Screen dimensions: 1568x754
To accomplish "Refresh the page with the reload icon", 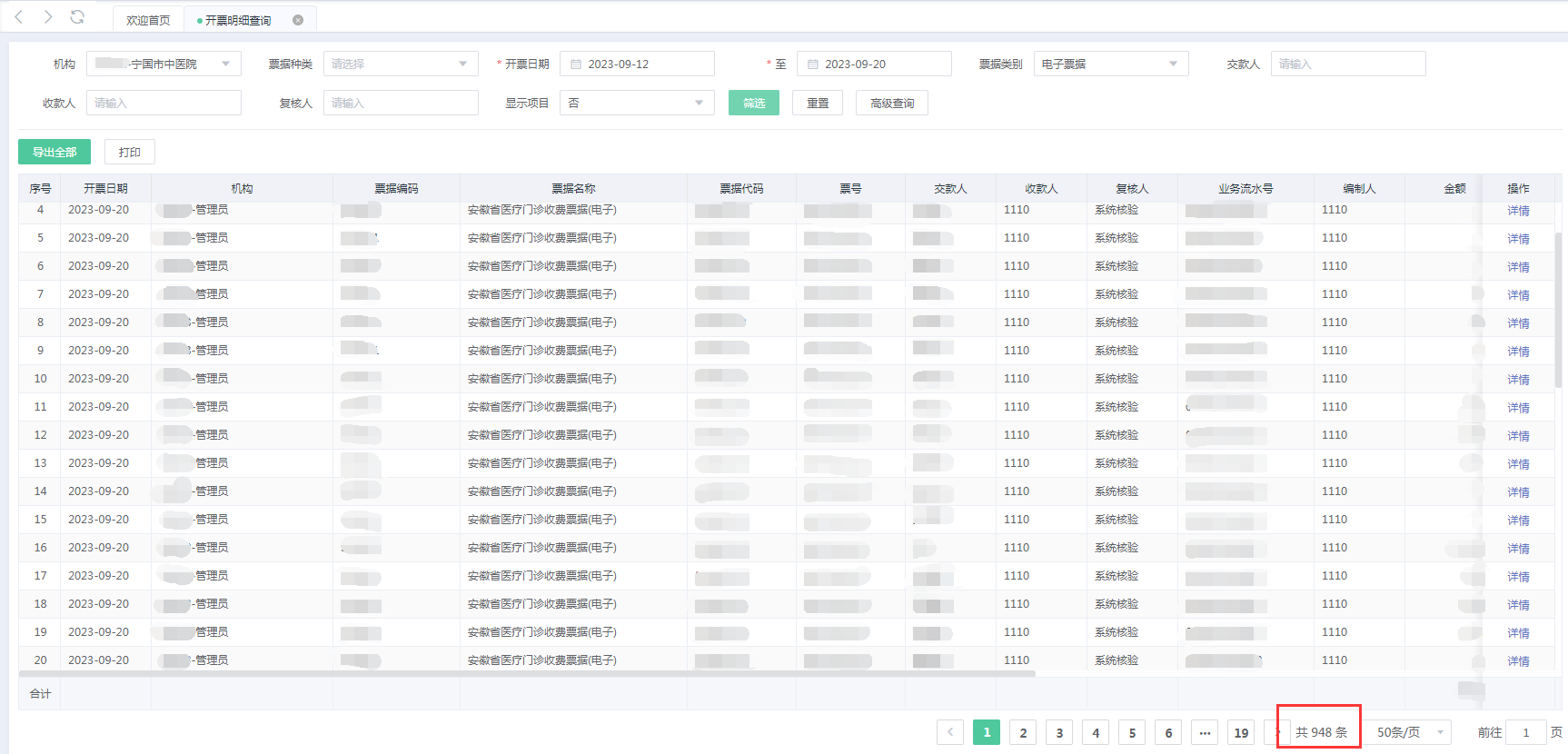I will (x=77, y=17).
